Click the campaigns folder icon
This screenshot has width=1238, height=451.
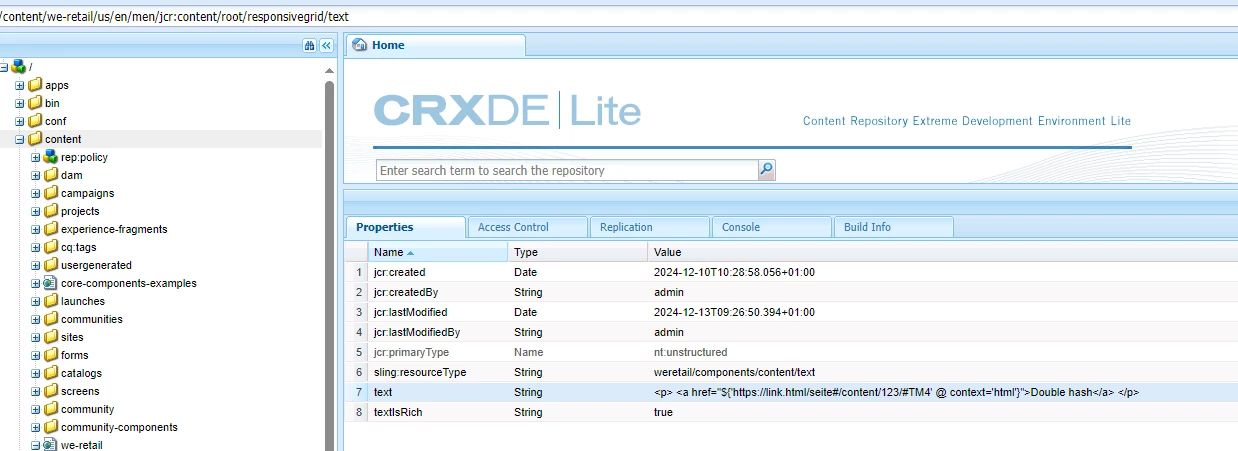coord(51,193)
